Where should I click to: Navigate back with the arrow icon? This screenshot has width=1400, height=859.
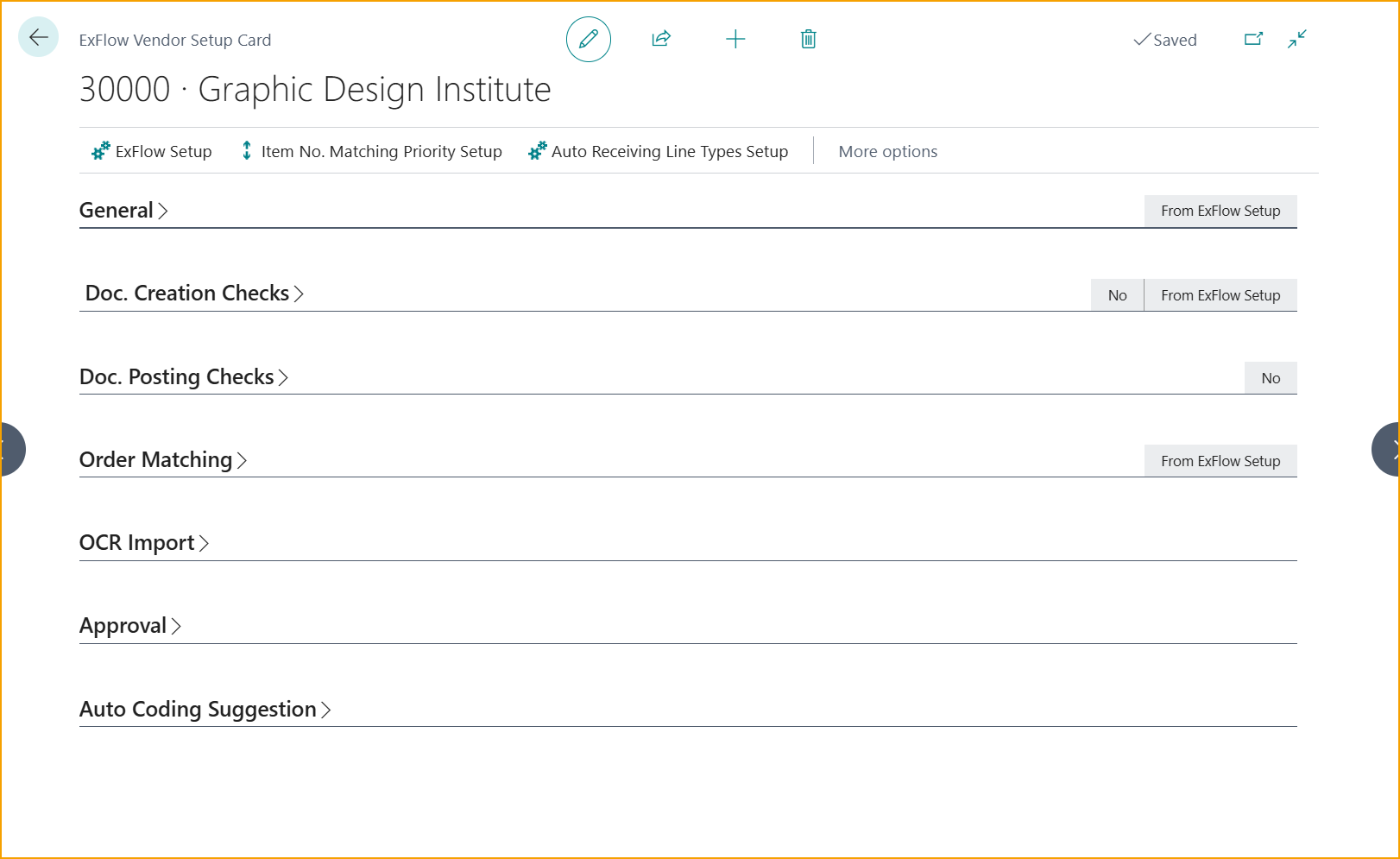tap(37, 37)
